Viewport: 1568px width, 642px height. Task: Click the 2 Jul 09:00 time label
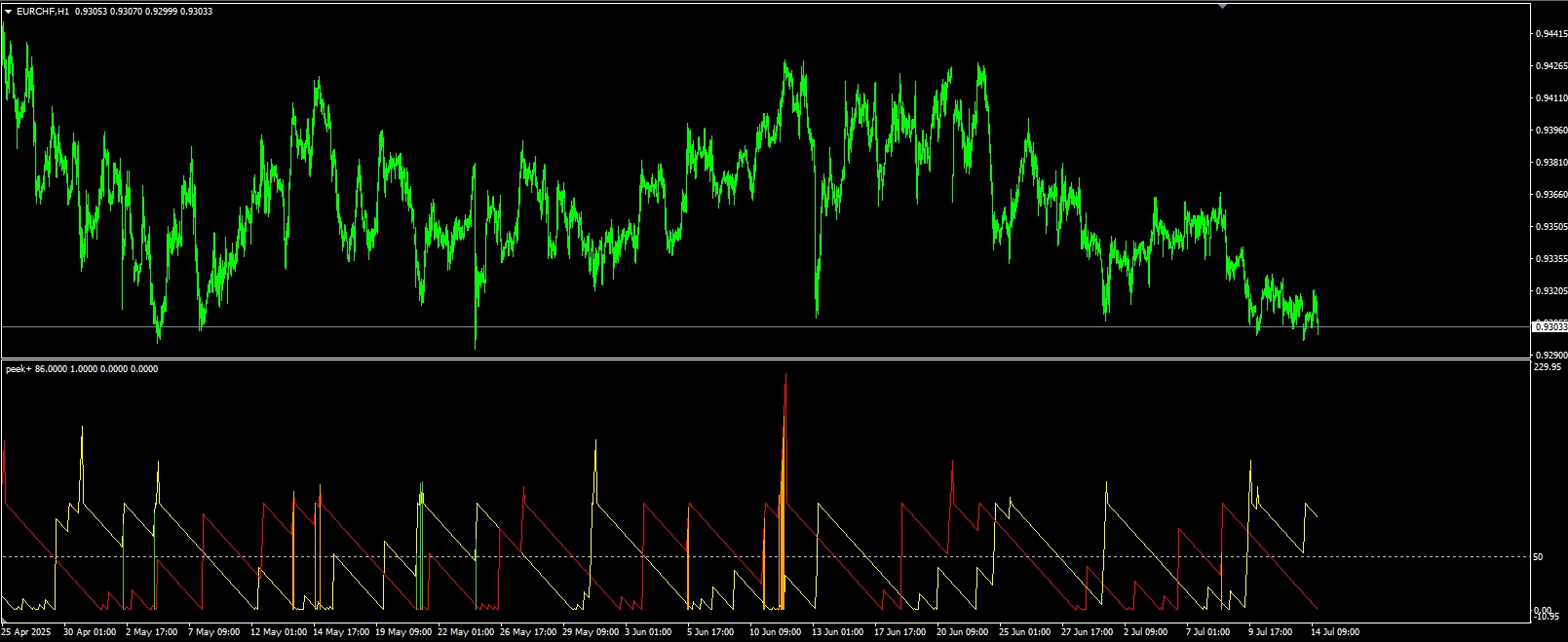(1146, 632)
